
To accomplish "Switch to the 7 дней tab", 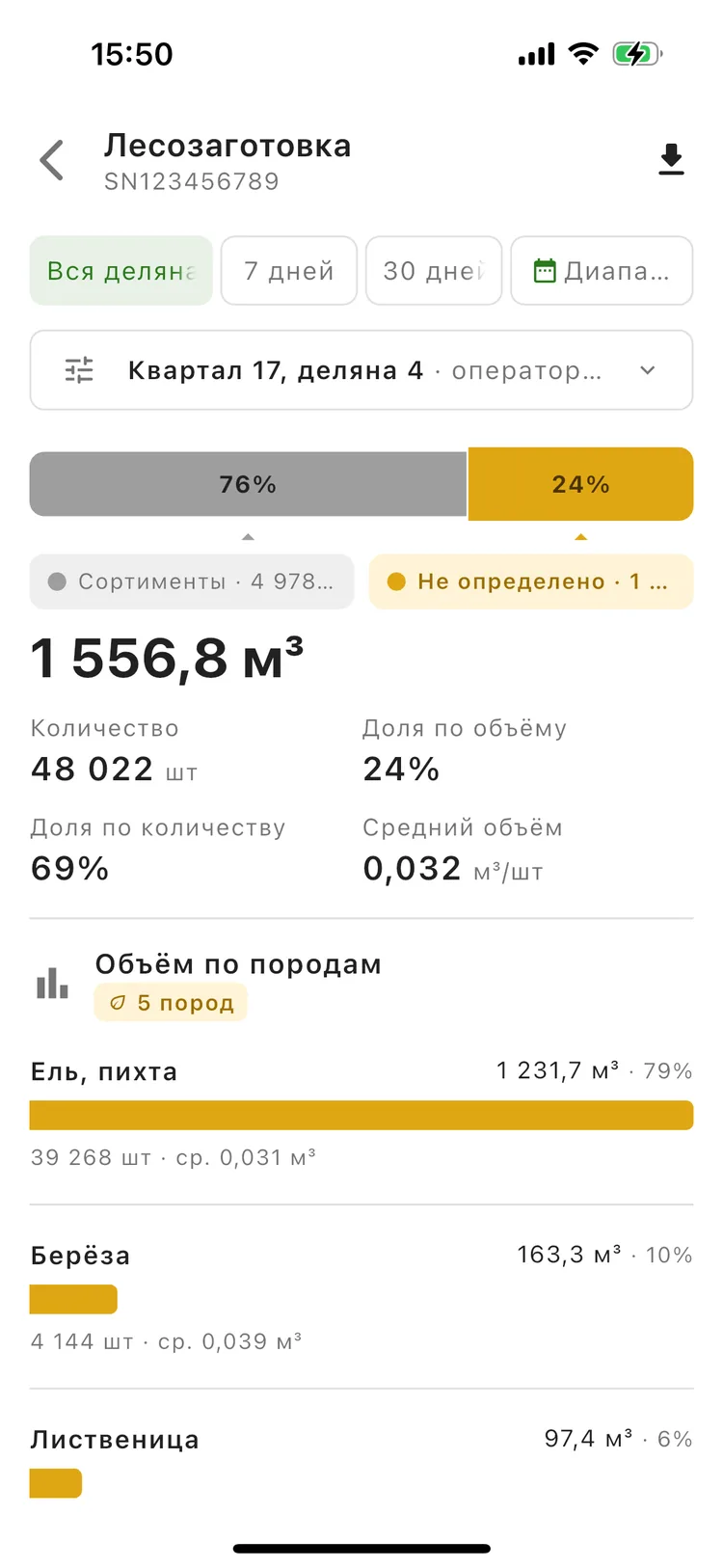I will 289,271.
